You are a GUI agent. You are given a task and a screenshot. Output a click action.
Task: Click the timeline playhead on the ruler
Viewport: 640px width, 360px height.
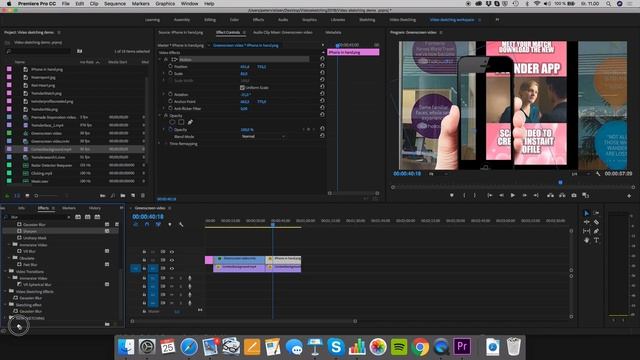[x=273, y=224]
